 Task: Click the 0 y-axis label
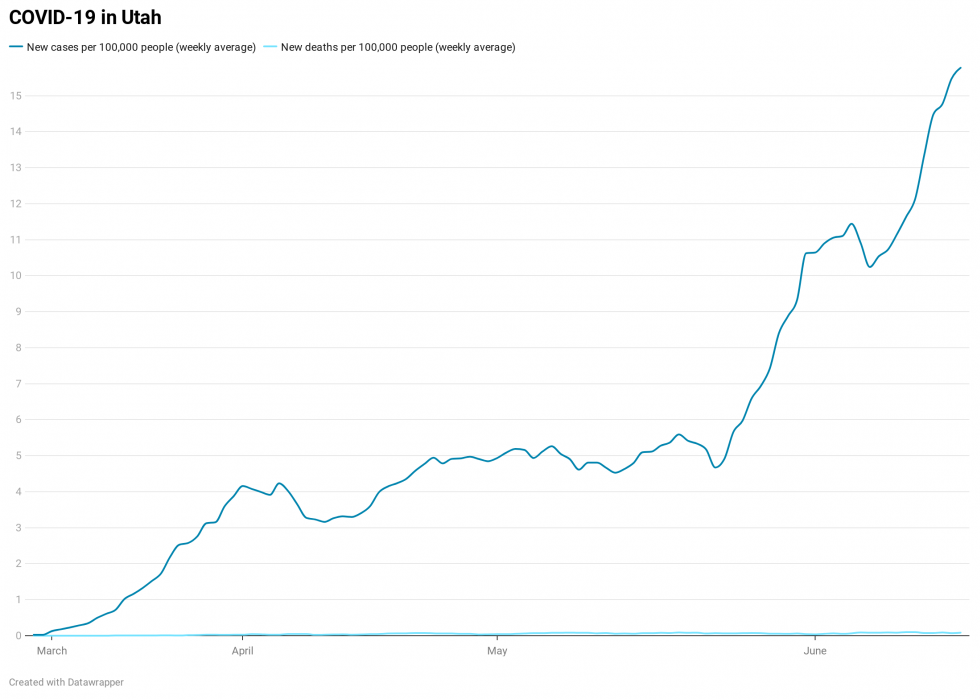18,636
